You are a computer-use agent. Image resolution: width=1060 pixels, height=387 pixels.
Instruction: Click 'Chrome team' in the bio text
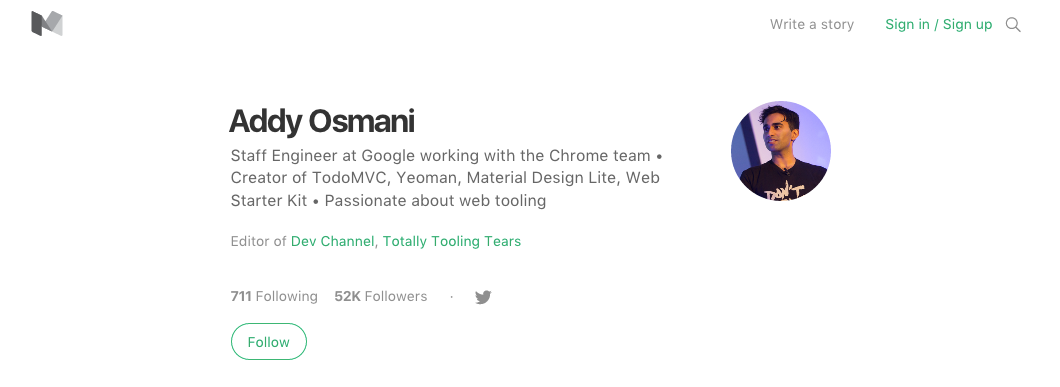[600, 156]
